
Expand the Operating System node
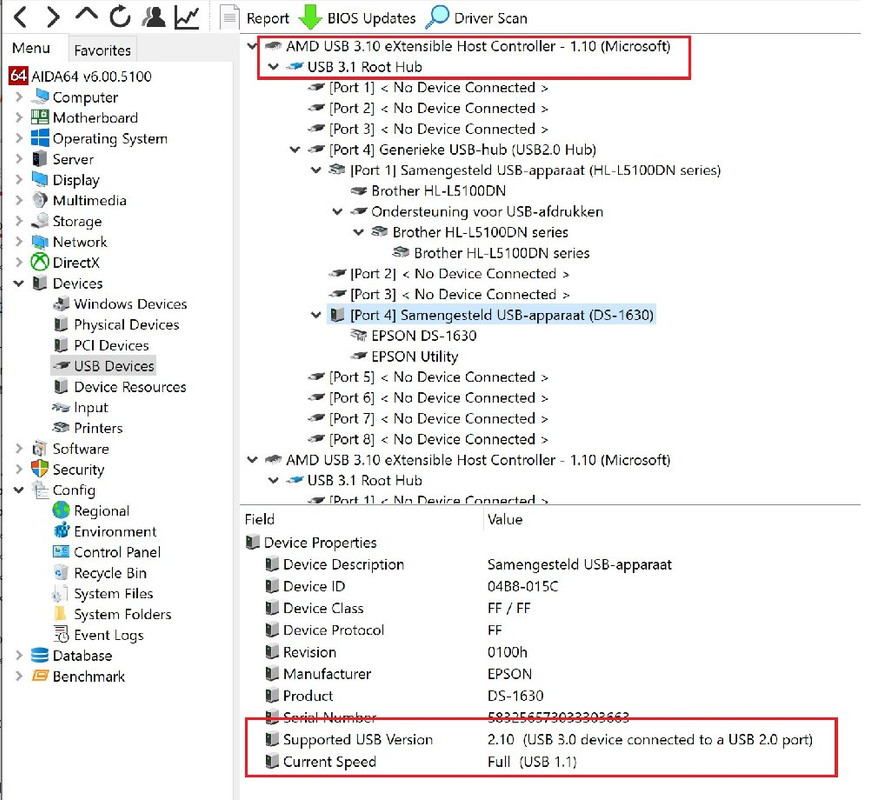pyautogui.click(x=19, y=138)
